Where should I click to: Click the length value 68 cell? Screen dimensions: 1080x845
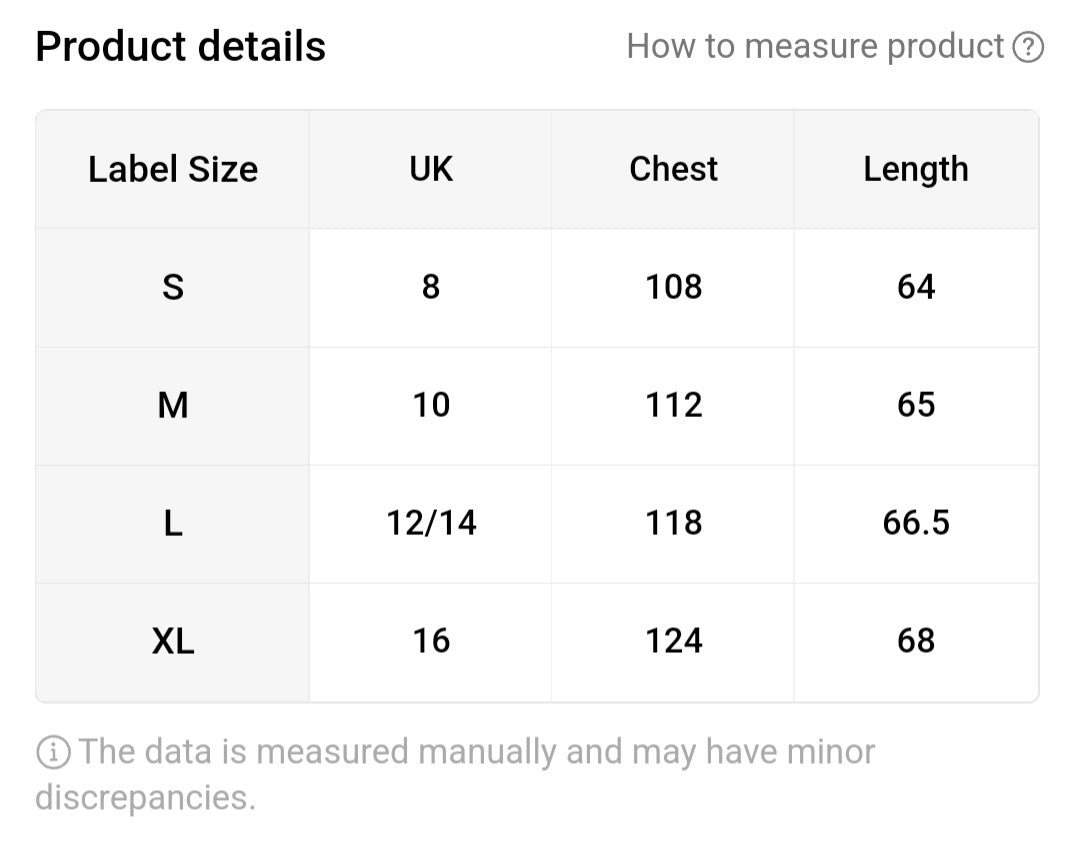916,643
